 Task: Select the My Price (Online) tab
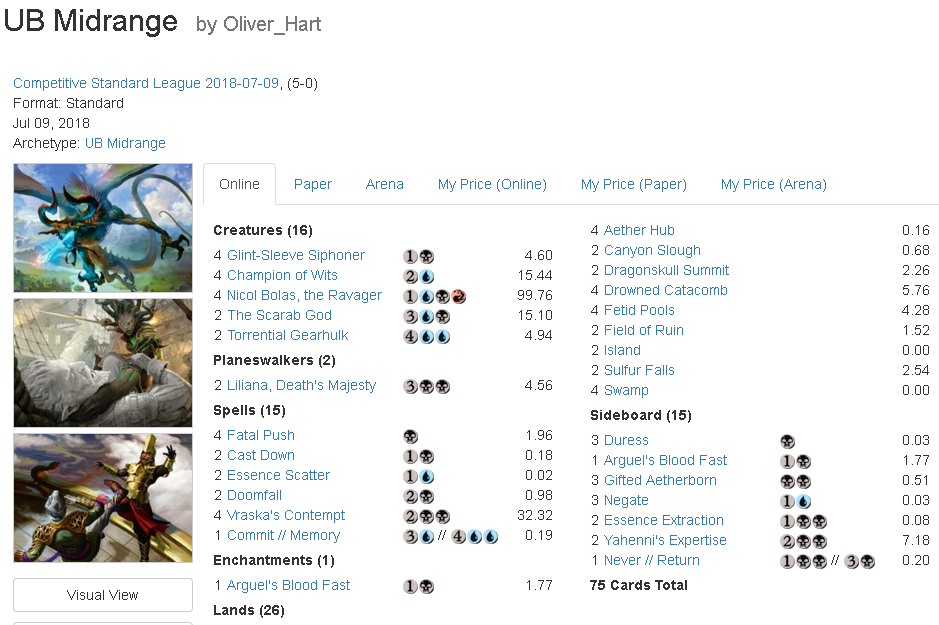(x=492, y=184)
